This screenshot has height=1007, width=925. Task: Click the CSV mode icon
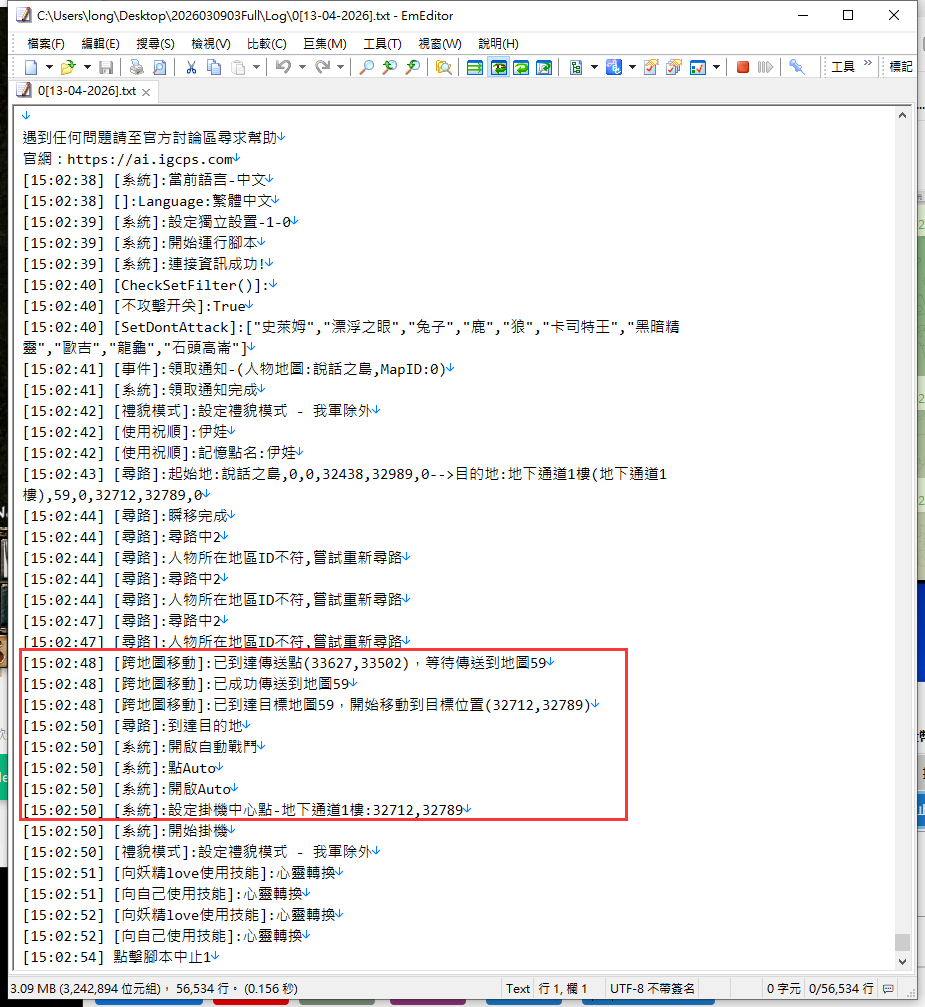(x=576, y=67)
